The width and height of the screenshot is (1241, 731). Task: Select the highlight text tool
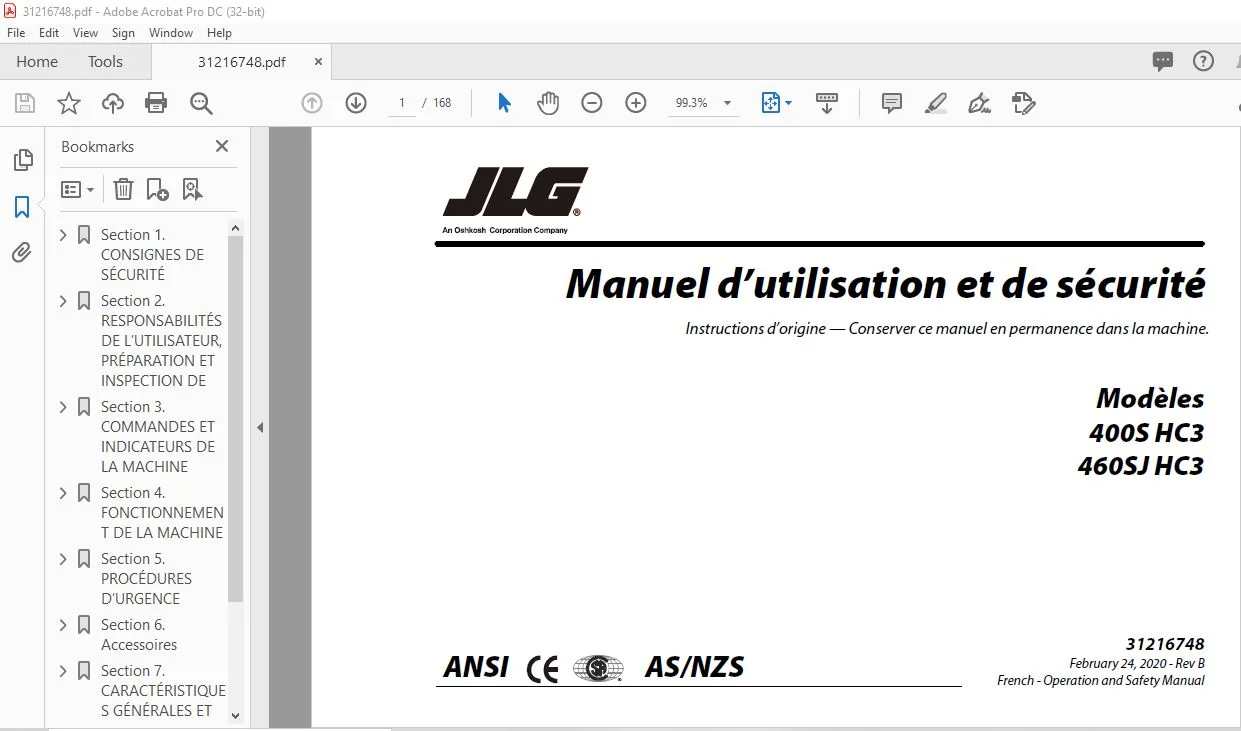coord(936,103)
